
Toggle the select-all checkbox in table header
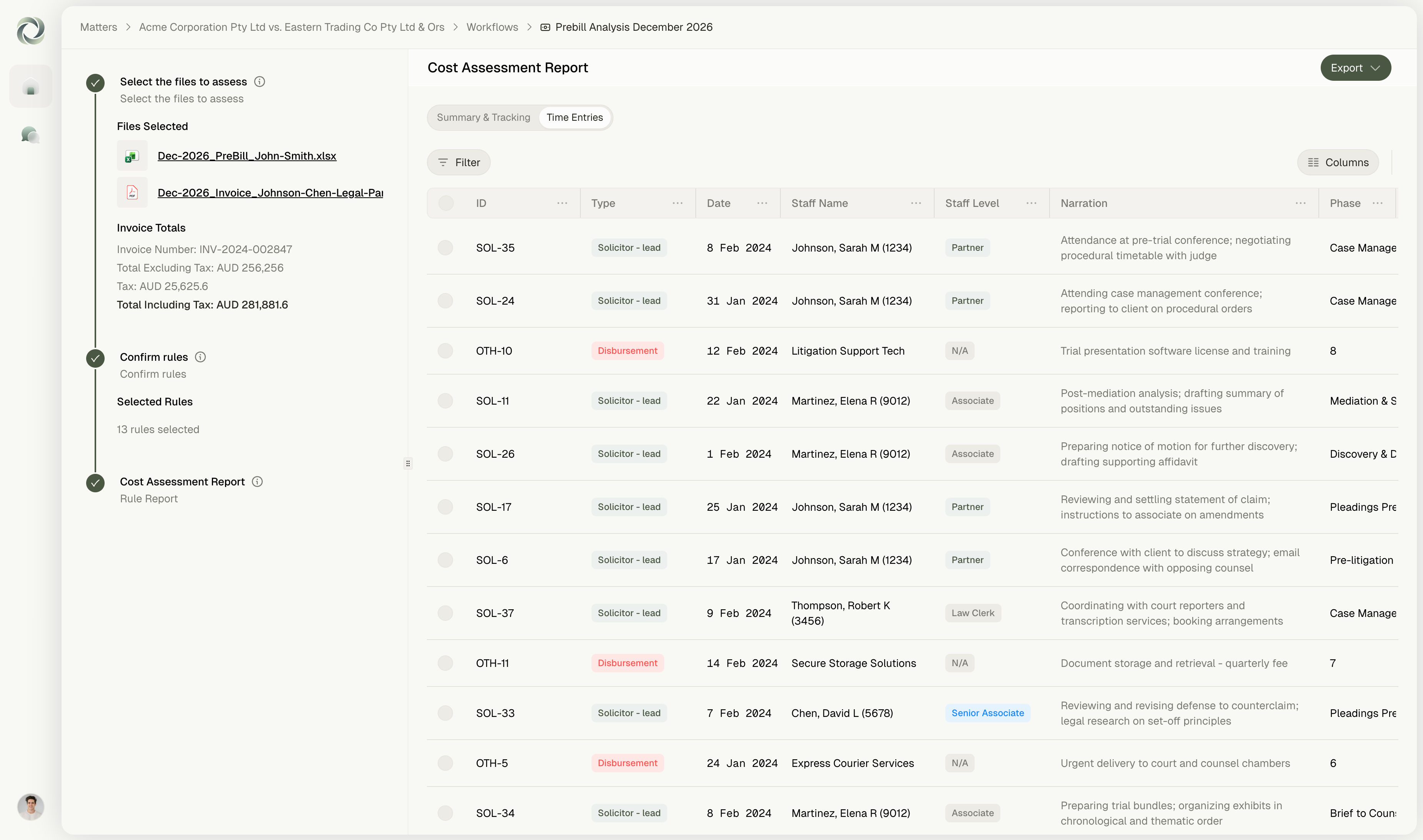click(446, 203)
